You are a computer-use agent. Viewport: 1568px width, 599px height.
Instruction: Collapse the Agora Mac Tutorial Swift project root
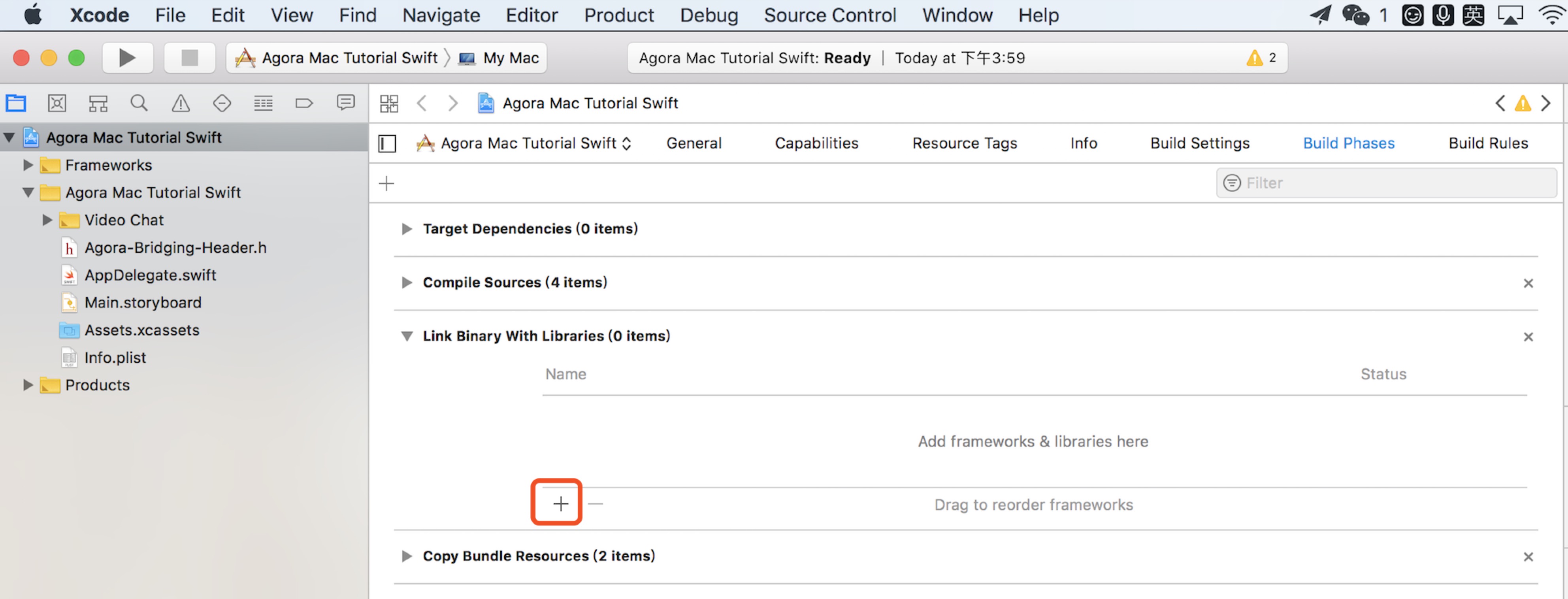(x=9, y=138)
